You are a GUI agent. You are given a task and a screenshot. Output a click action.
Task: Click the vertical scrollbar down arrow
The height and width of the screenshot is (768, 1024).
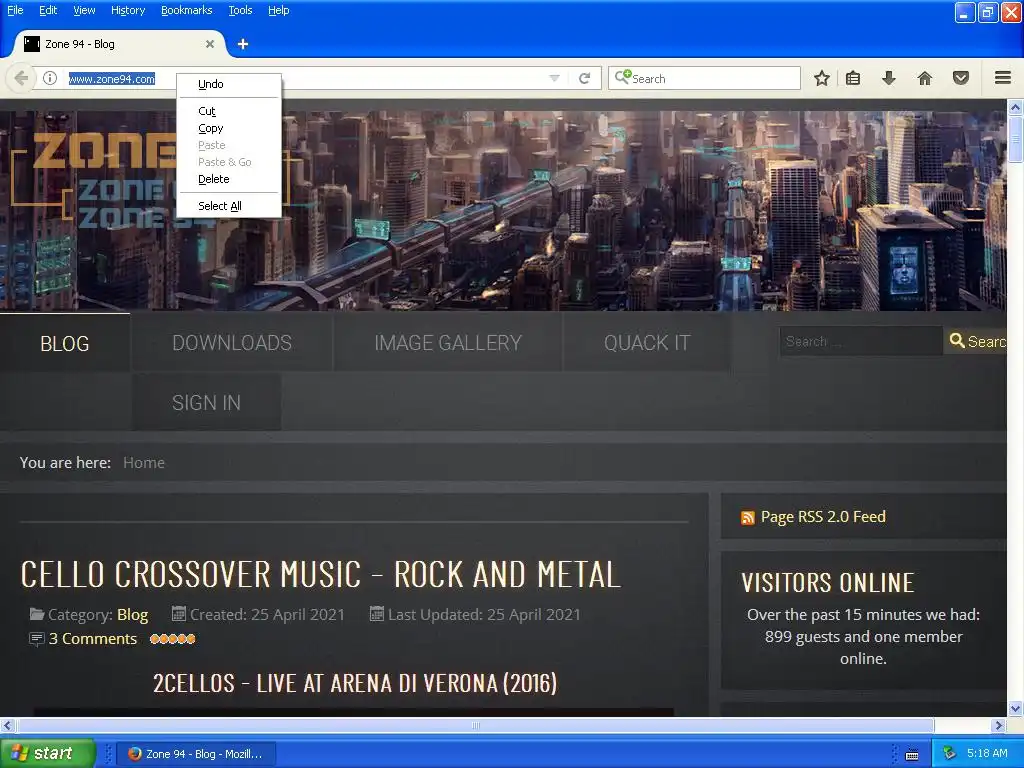click(1015, 709)
